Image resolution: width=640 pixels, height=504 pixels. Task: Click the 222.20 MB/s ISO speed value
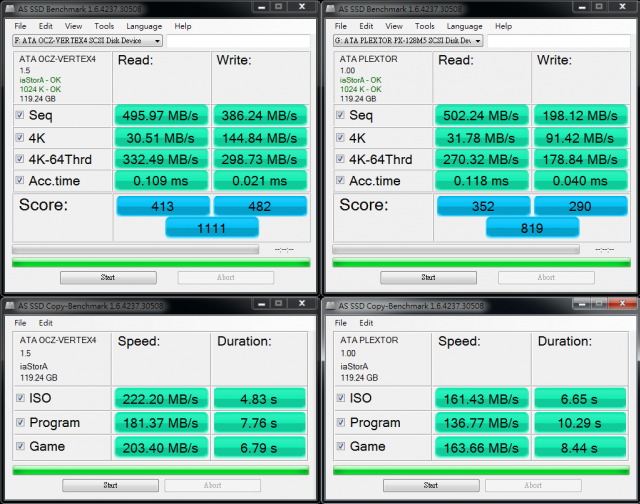[161, 398]
